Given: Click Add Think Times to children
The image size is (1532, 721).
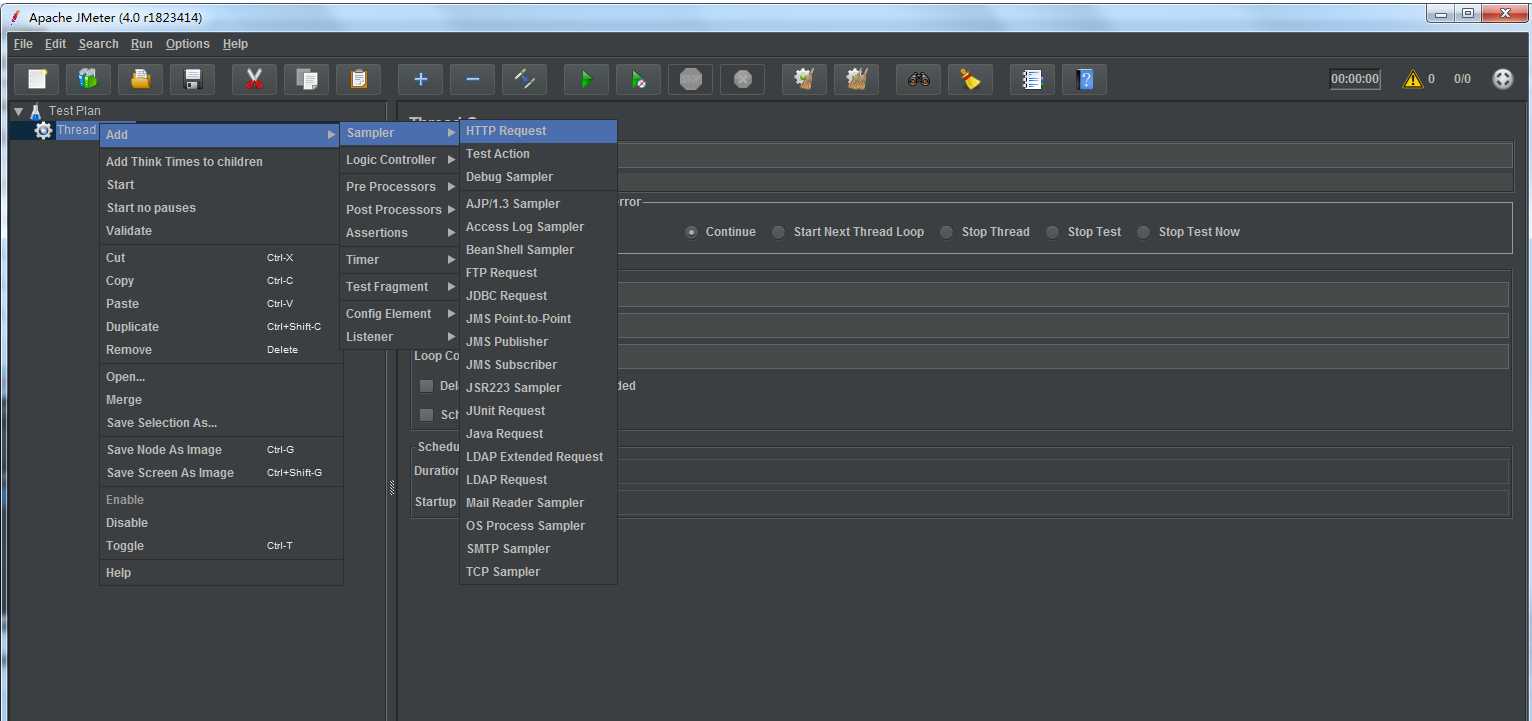Looking at the screenshot, I should pyautogui.click(x=221, y=162).
